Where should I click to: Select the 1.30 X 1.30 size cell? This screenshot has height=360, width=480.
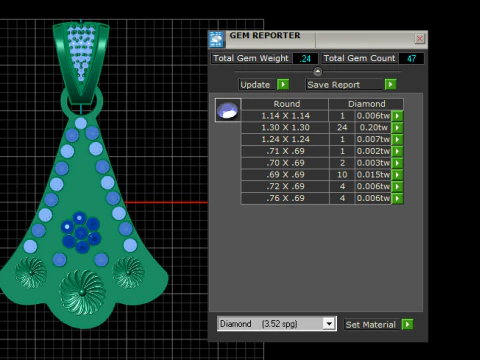pos(285,127)
